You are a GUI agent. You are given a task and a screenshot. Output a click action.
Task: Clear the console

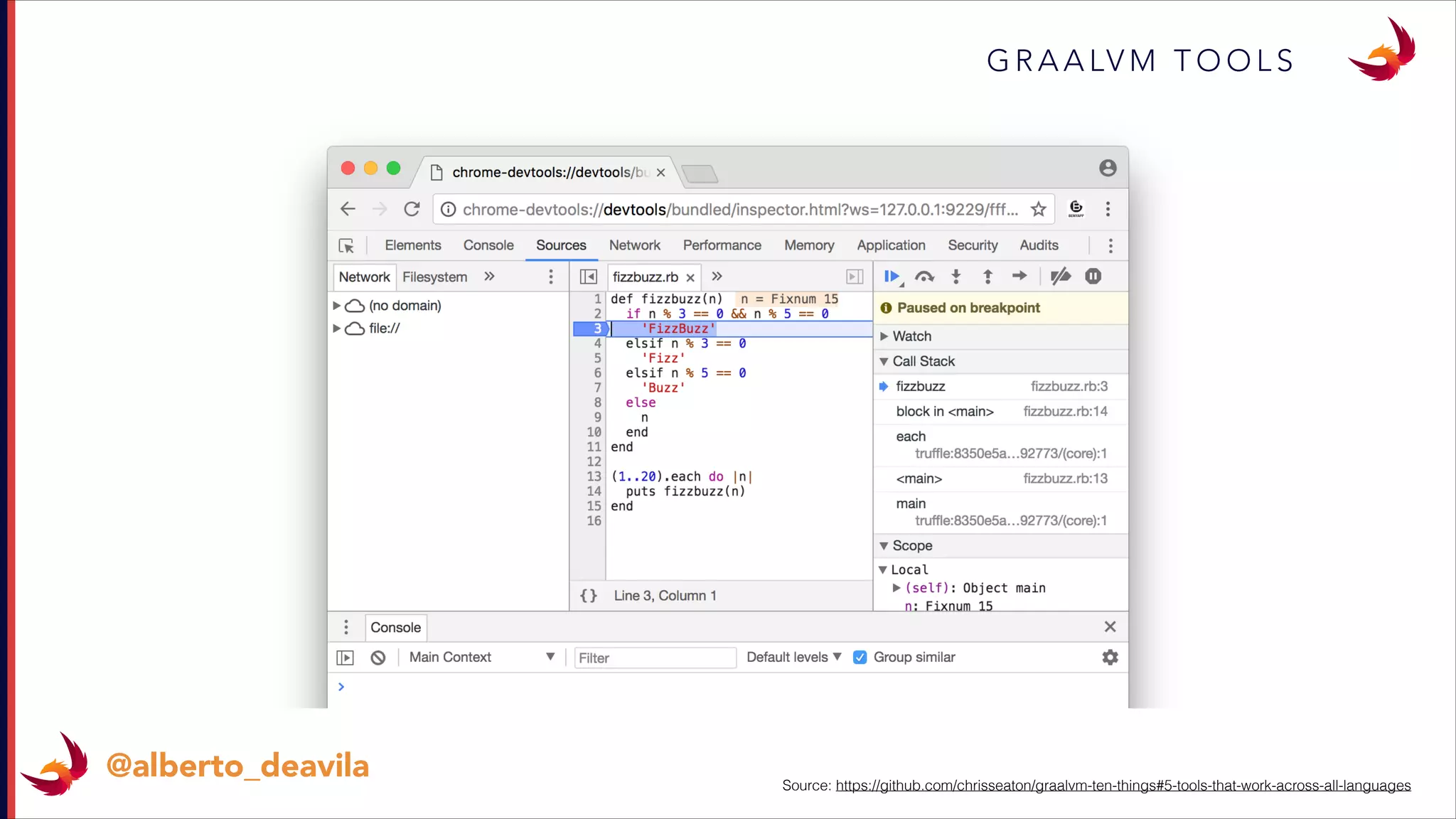click(378, 658)
